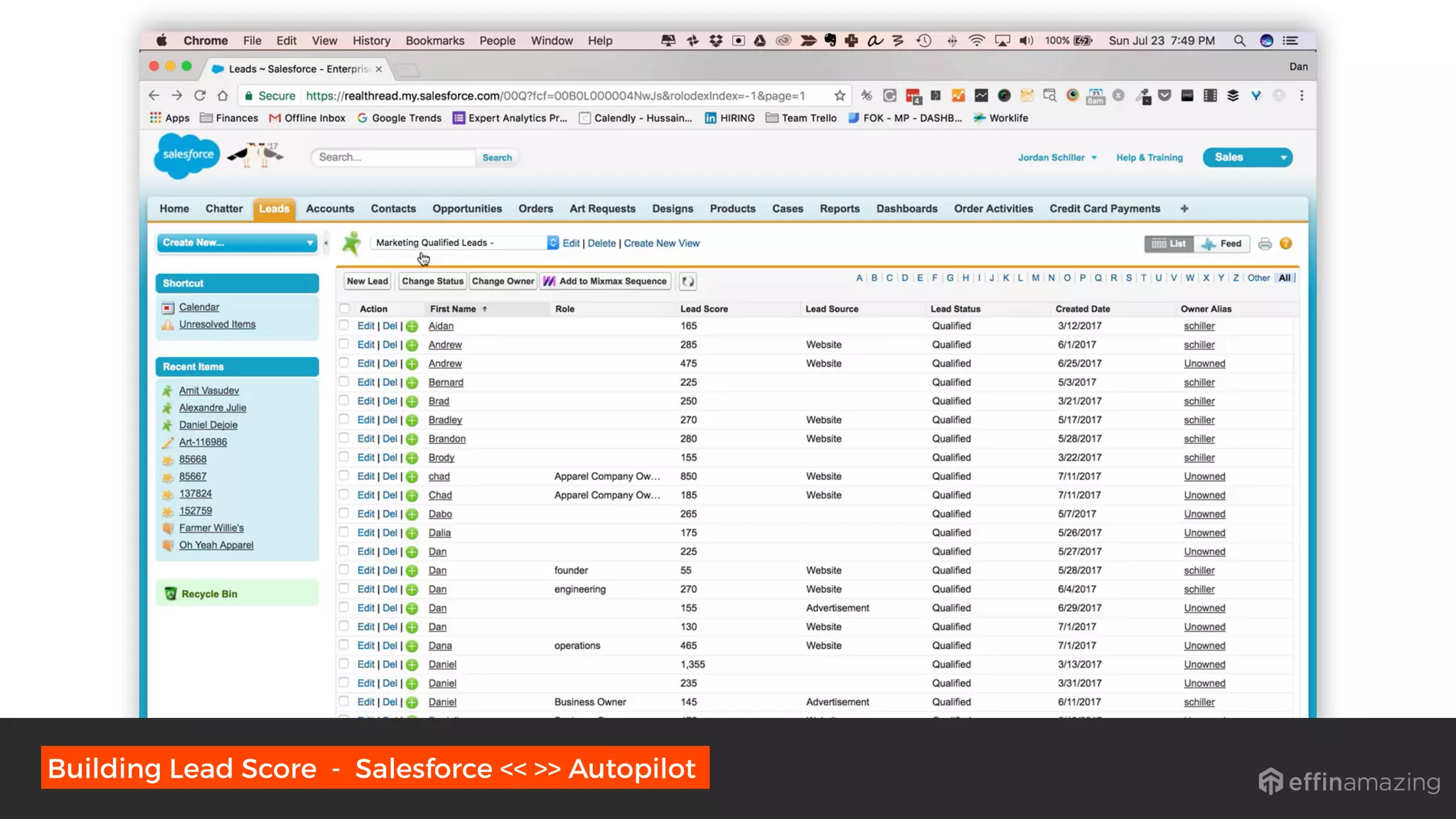Open the Amit Vasudev recent item
1456x819 pixels.
tap(208, 390)
